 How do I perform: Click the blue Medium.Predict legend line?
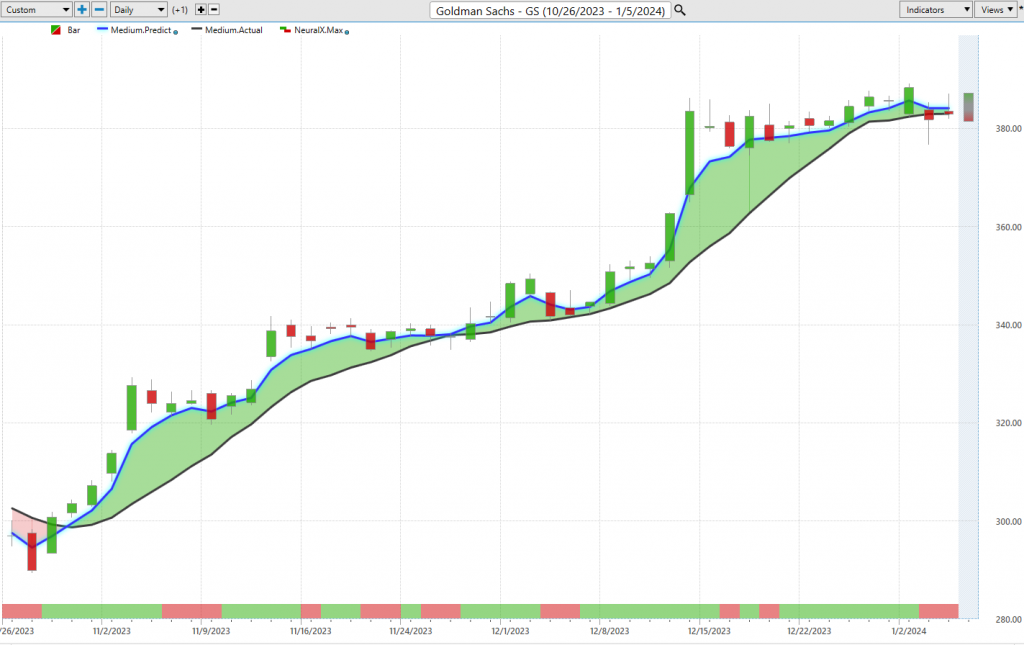click(x=102, y=29)
